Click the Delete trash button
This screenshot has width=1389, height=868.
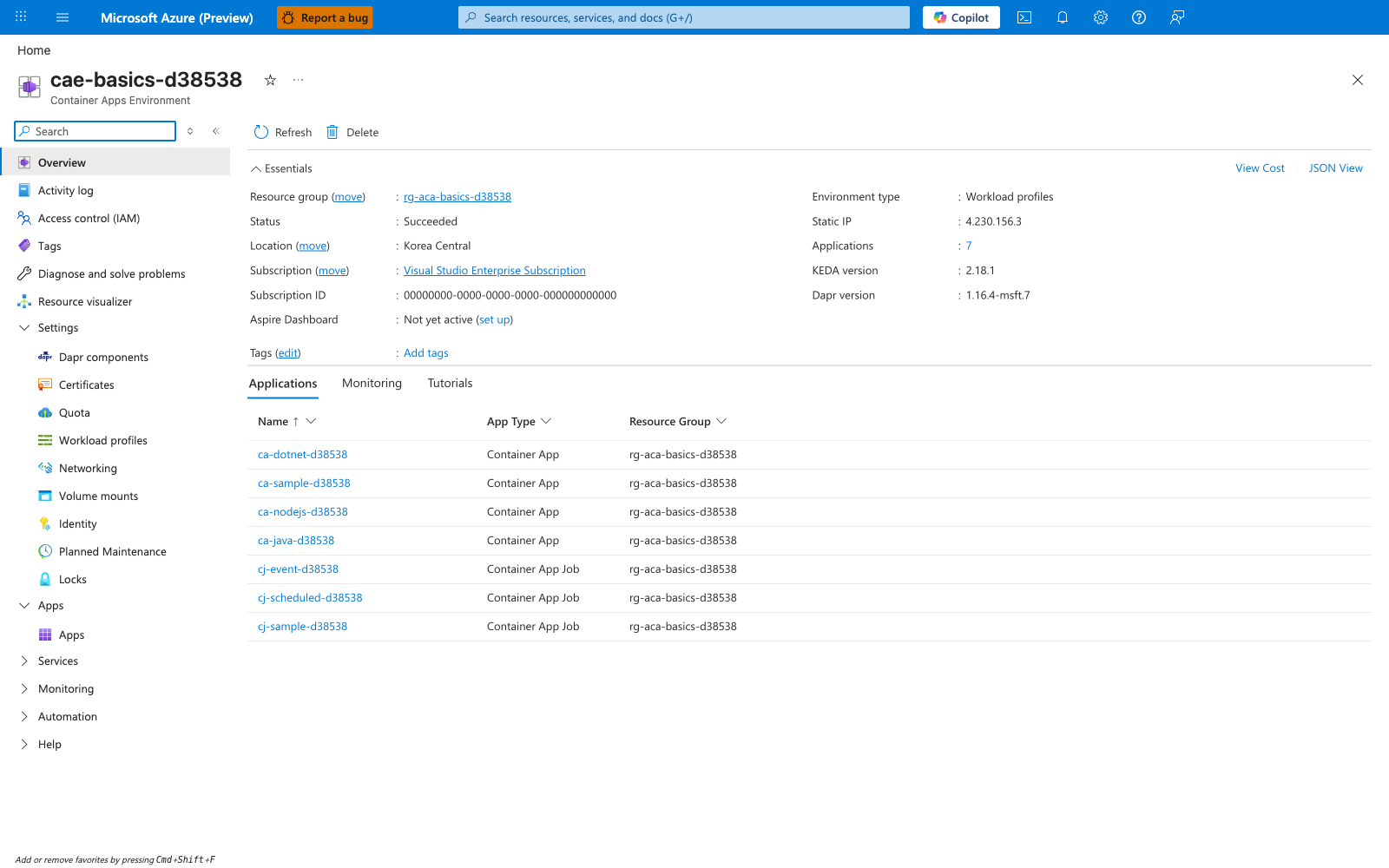tap(352, 132)
